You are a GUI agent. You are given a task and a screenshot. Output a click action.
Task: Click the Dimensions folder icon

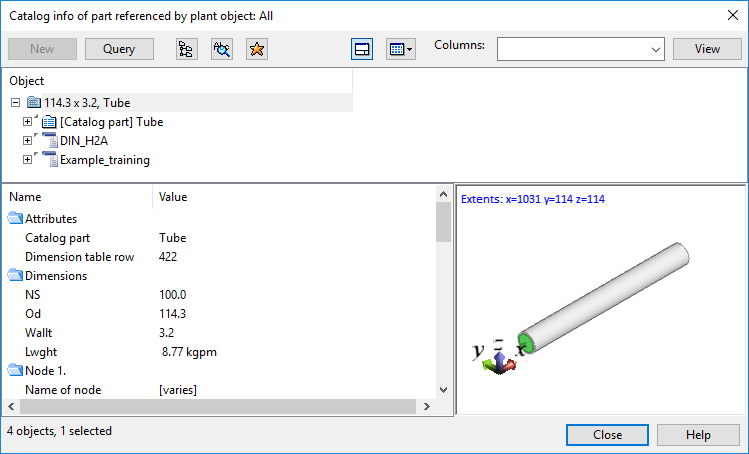click(15, 276)
